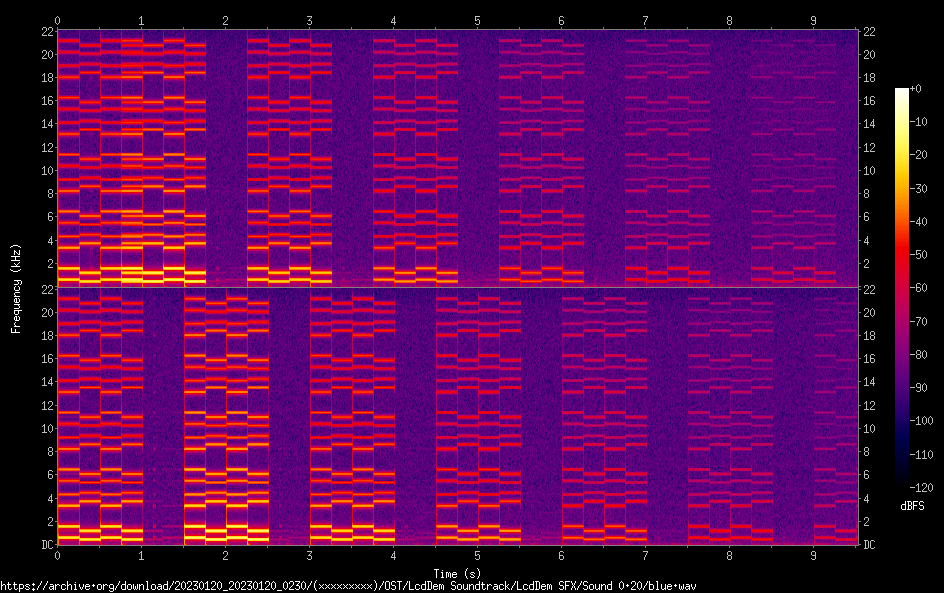This screenshot has width=944, height=593.
Task: Click the 2 second tick on bottom time axis
Action: pos(225,555)
